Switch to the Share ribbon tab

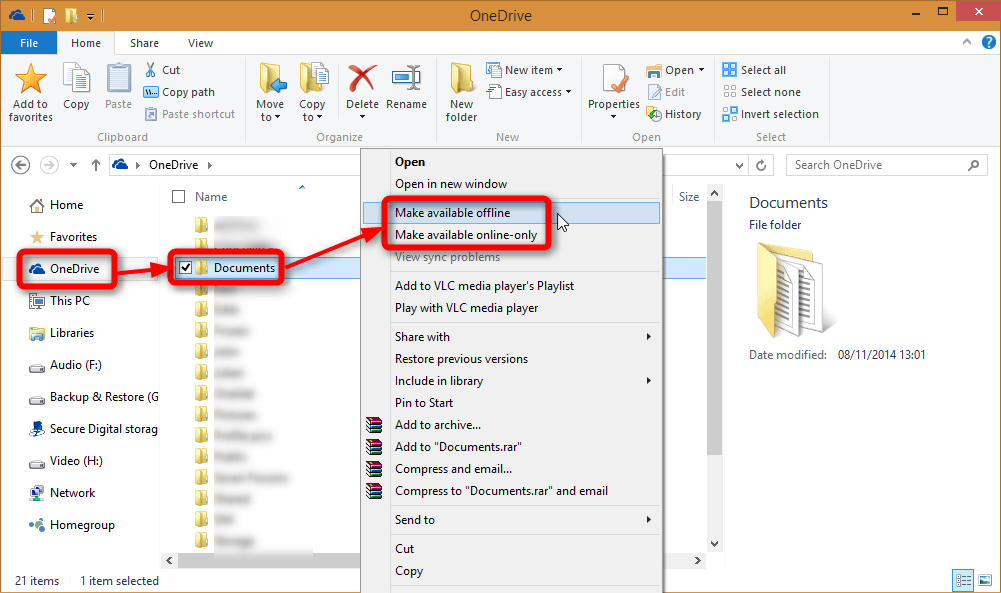pos(143,43)
